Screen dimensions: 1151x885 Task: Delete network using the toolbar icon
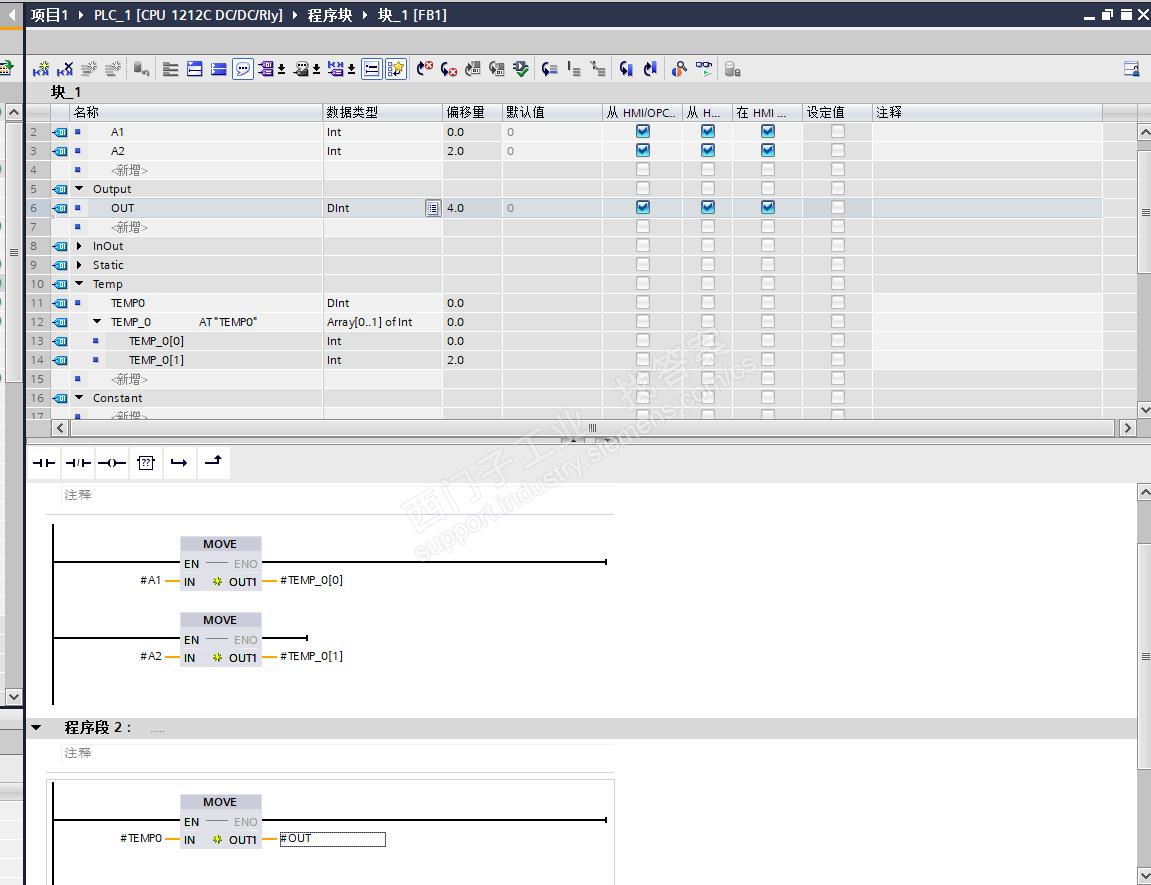pos(65,69)
